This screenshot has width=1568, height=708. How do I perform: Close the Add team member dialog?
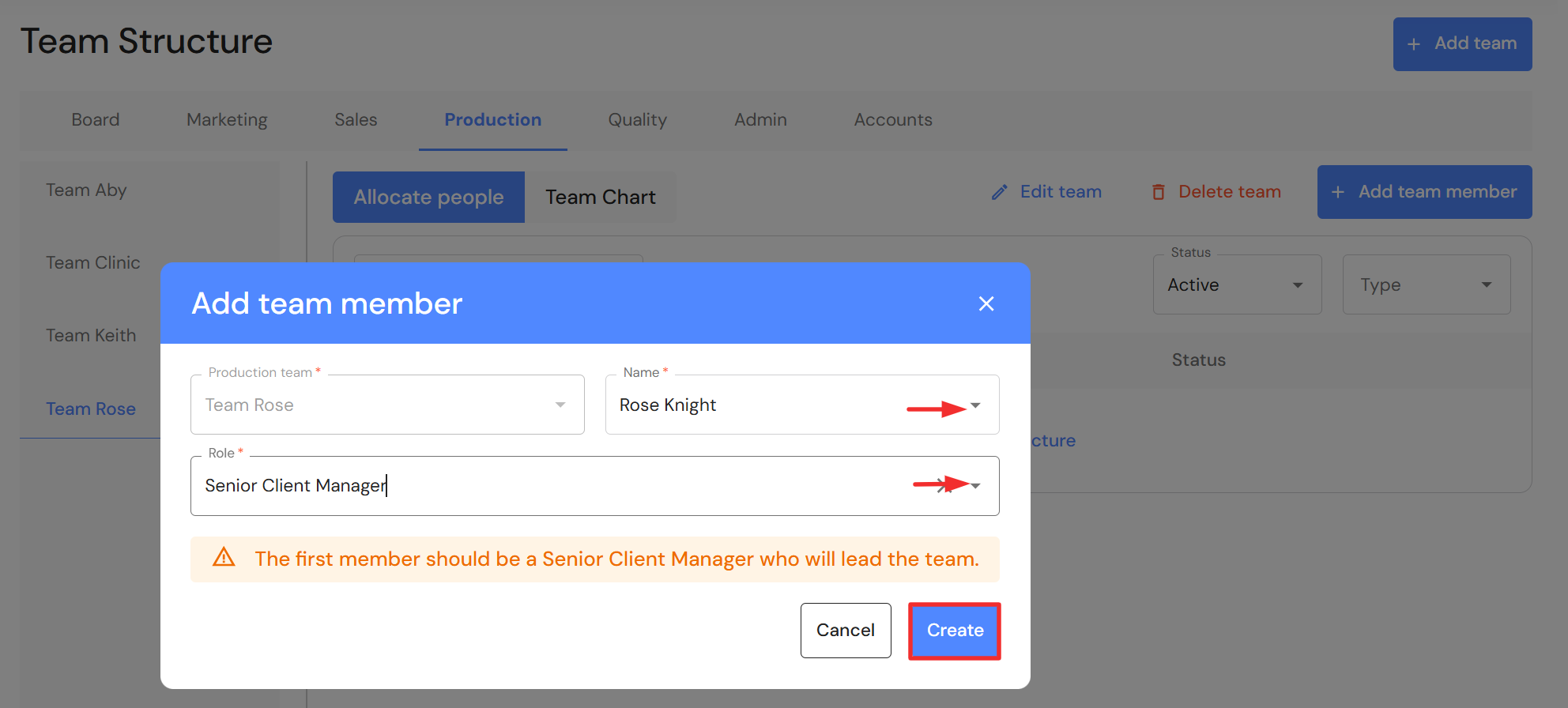(986, 303)
